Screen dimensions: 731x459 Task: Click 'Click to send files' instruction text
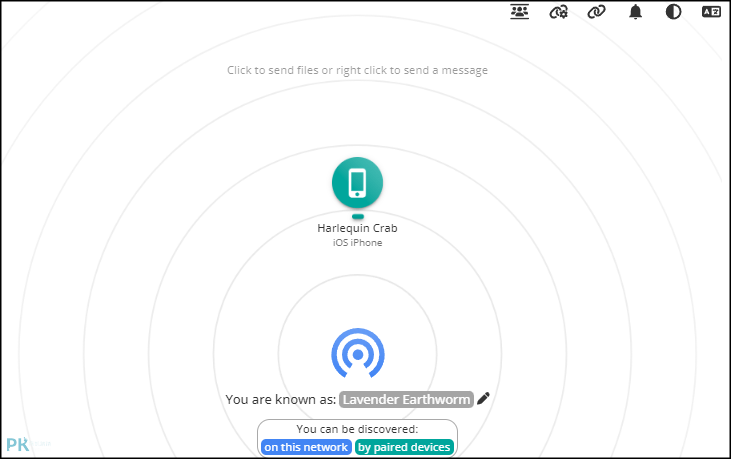point(358,70)
